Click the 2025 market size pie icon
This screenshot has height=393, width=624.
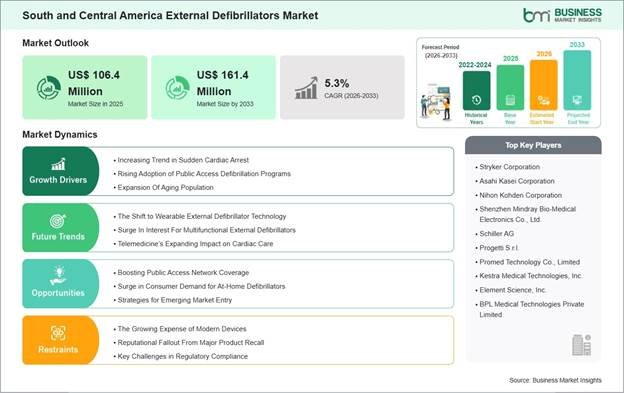(49, 88)
